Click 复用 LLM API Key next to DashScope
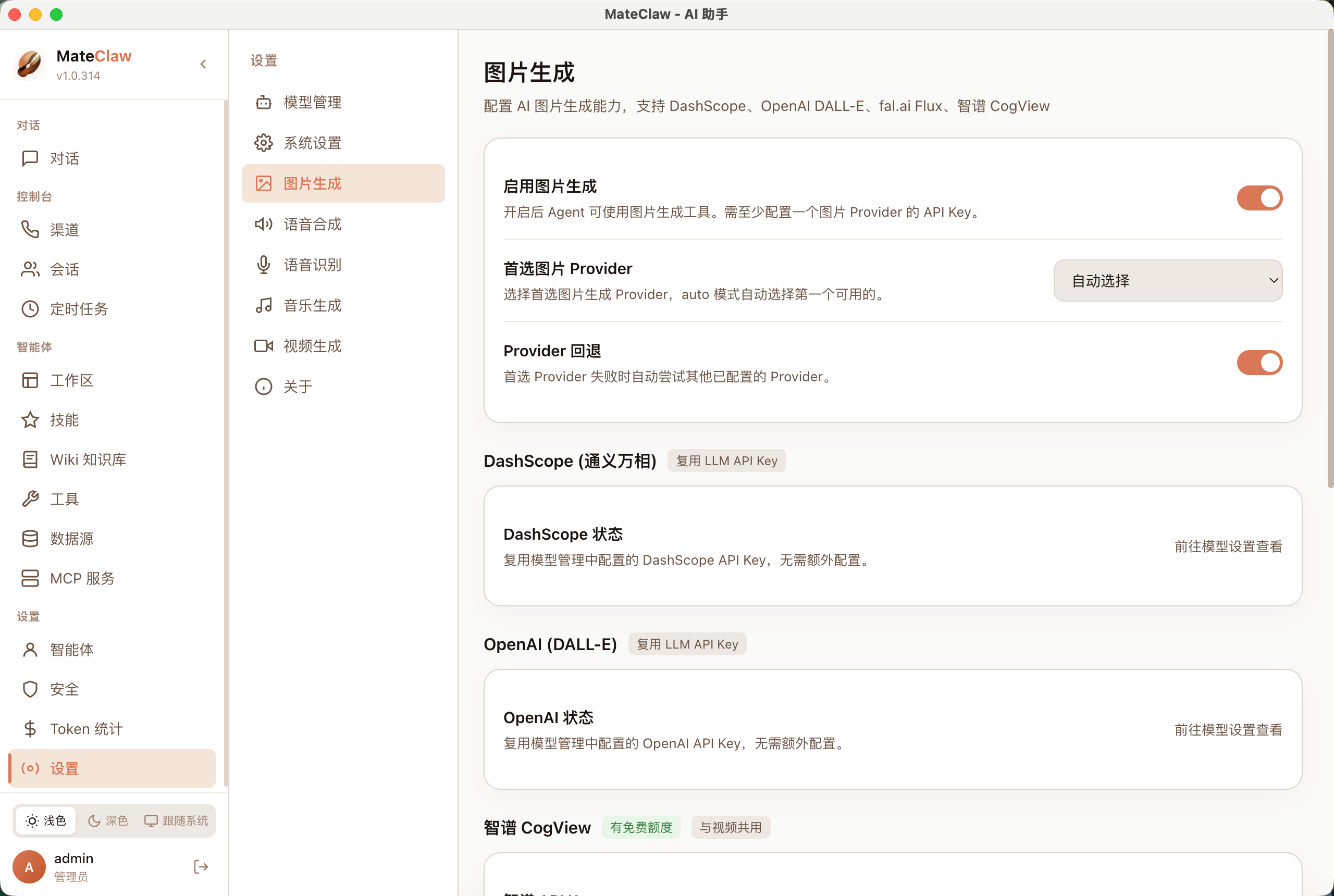 [726, 460]
